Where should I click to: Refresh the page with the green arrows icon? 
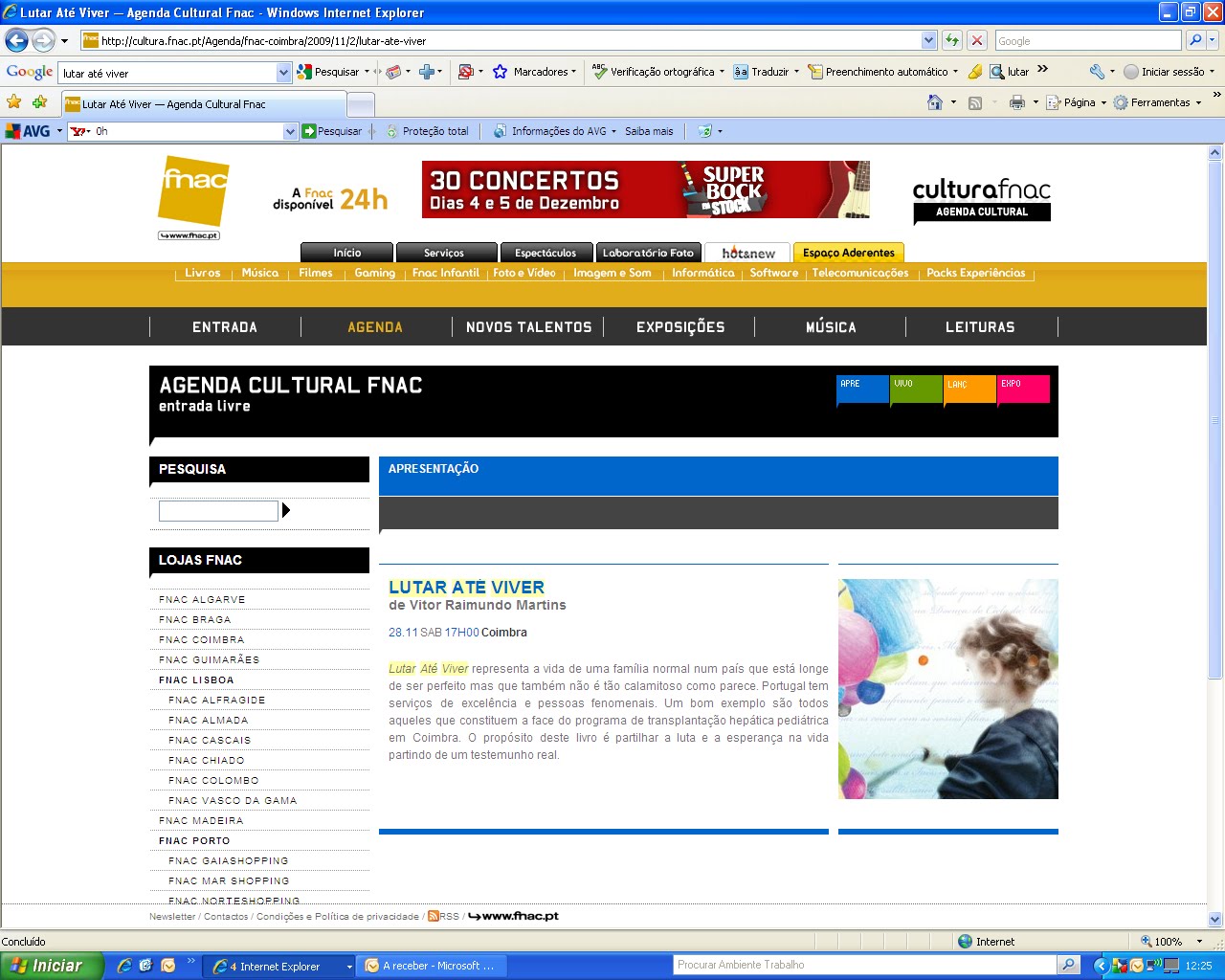coord(952,40)
